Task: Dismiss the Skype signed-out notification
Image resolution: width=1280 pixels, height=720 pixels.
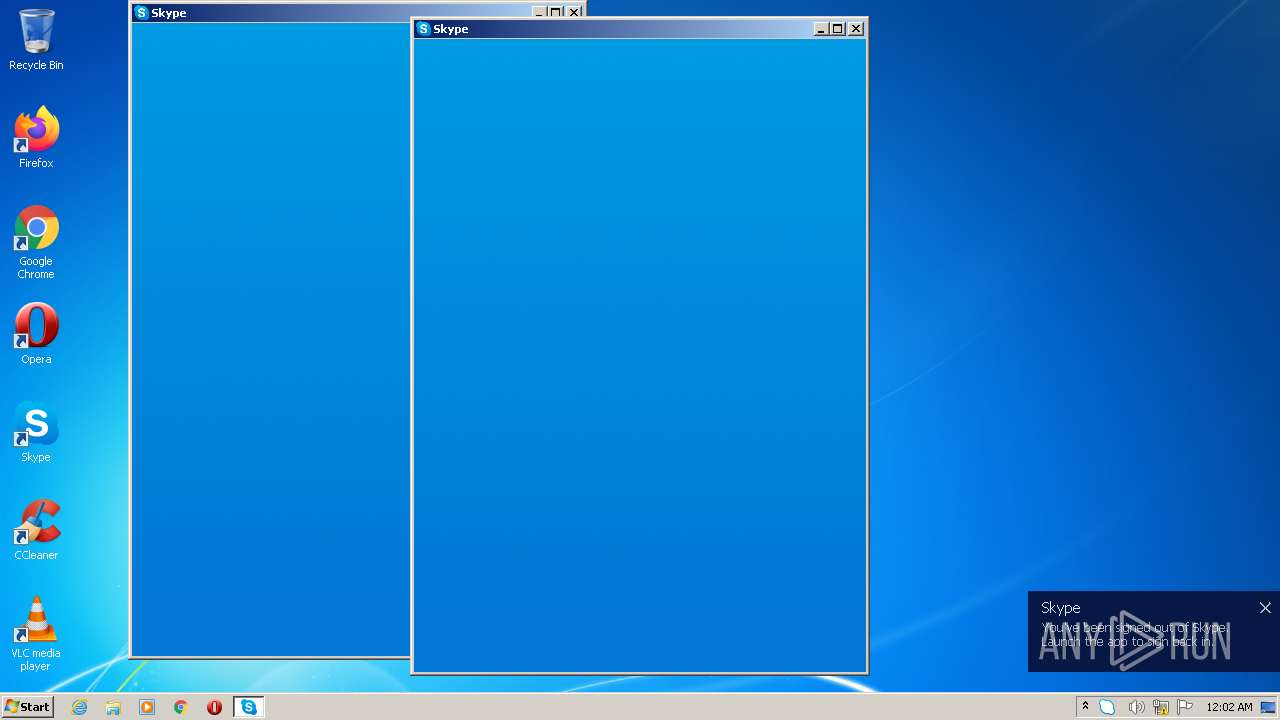Action: [1265, 607]
